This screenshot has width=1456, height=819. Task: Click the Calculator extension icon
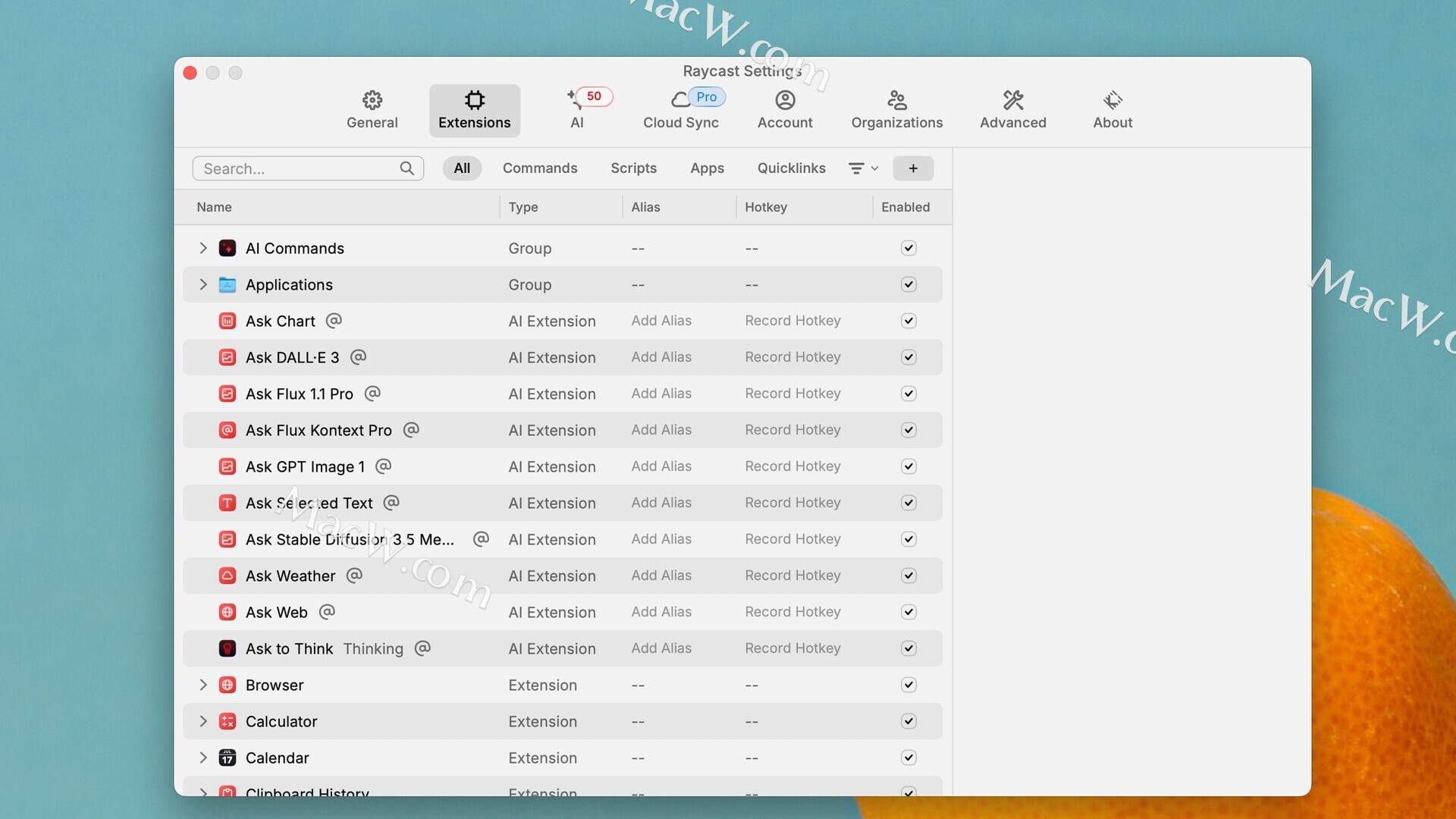click(227, 721)
